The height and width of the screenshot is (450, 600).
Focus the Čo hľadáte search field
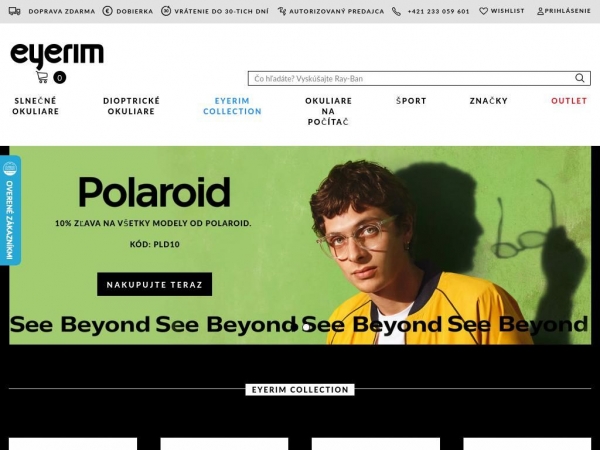[x=419, y=78]
